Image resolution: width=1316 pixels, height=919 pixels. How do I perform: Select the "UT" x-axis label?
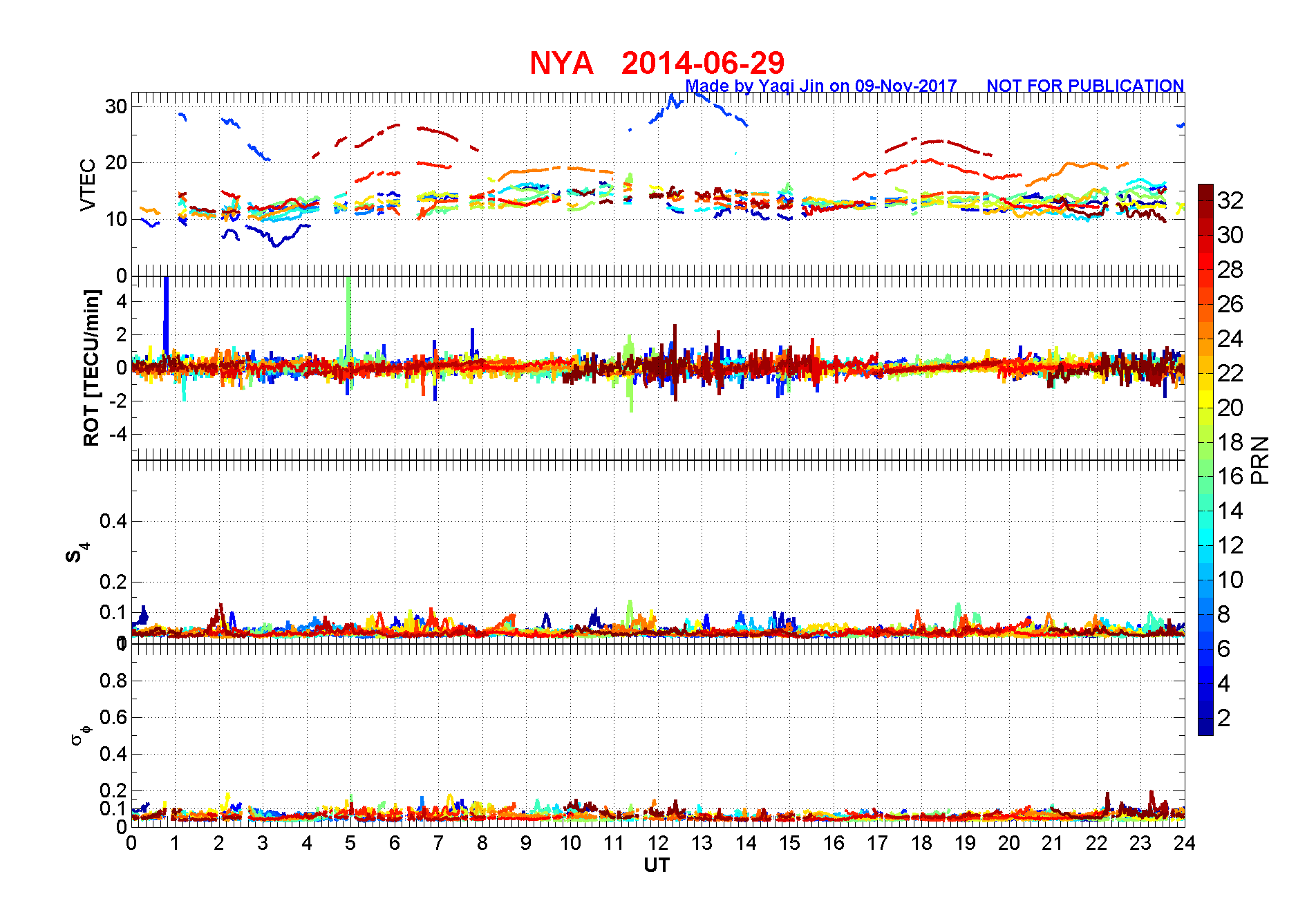click(x=657, y=865)
